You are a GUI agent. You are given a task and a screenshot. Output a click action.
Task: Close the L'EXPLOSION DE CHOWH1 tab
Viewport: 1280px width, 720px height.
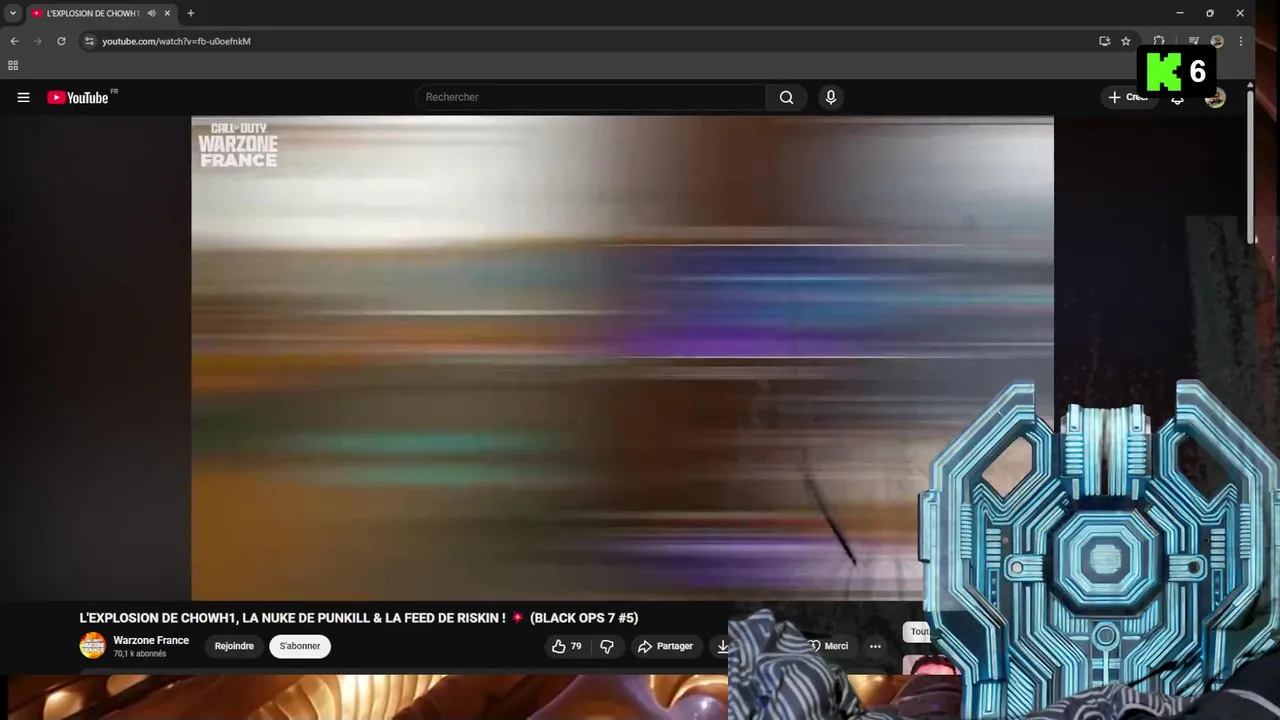(167, 13)
